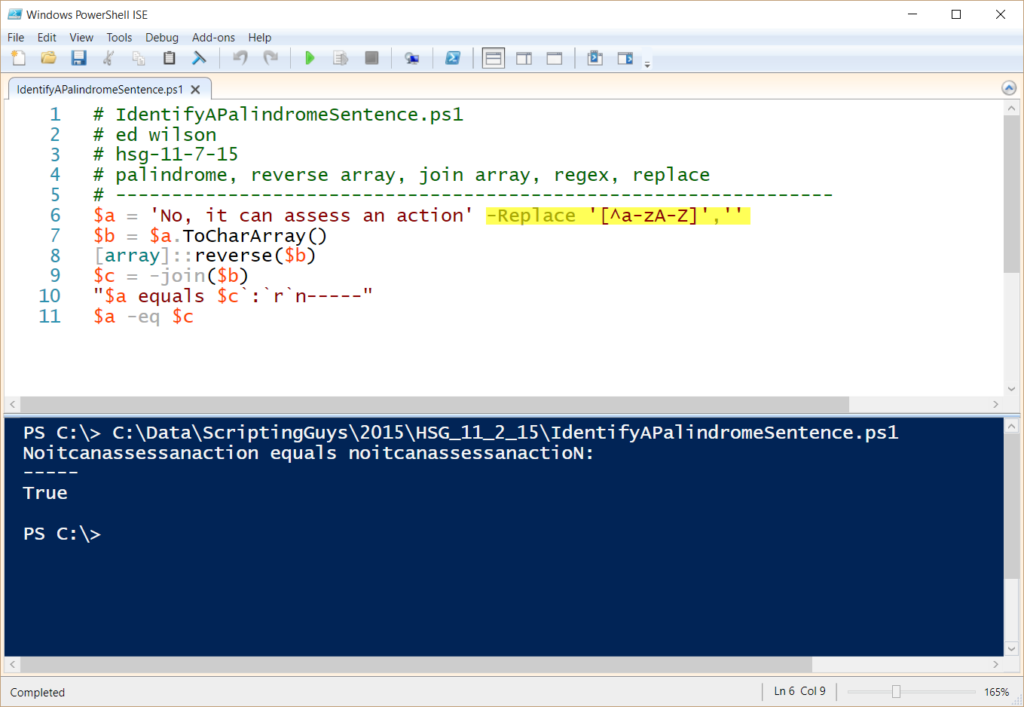Image resolution: width=1024 pixels, height=707 pixels.
Task: Toggle Show Script Pane Top layout
Action: pos(493,59)
